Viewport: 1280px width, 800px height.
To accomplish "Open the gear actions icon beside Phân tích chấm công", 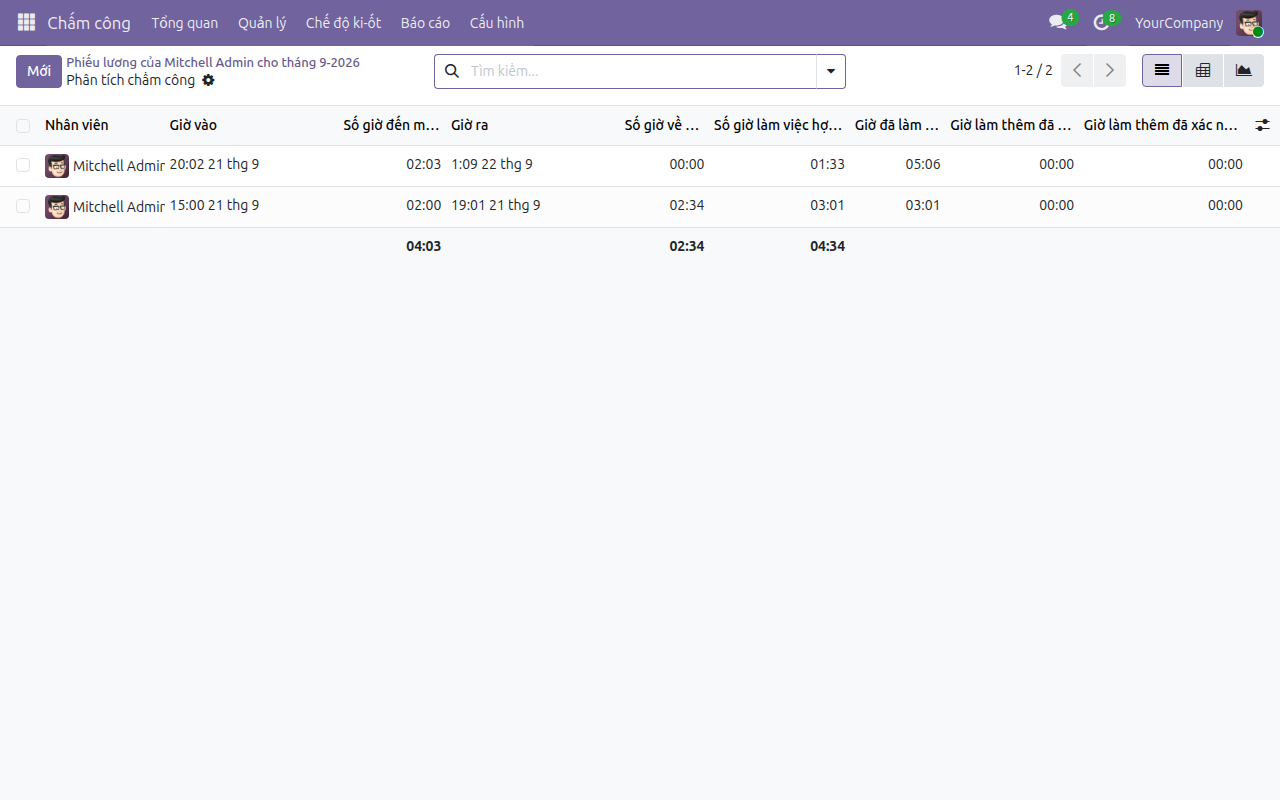I will [208, 80].
